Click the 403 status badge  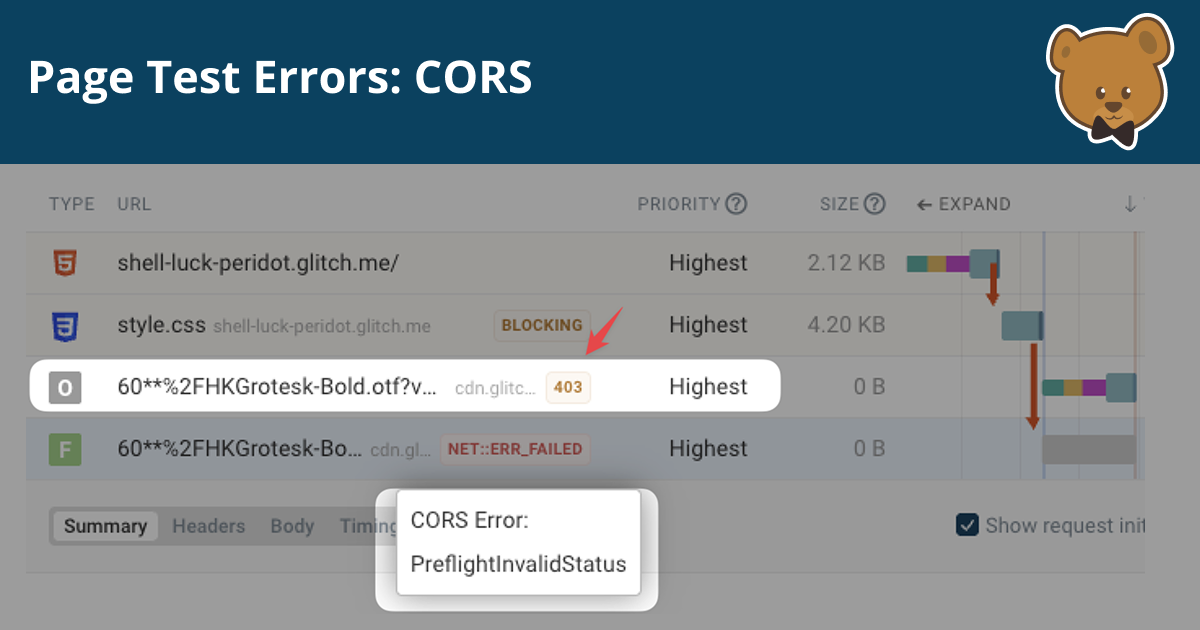[x=566, y=387]
